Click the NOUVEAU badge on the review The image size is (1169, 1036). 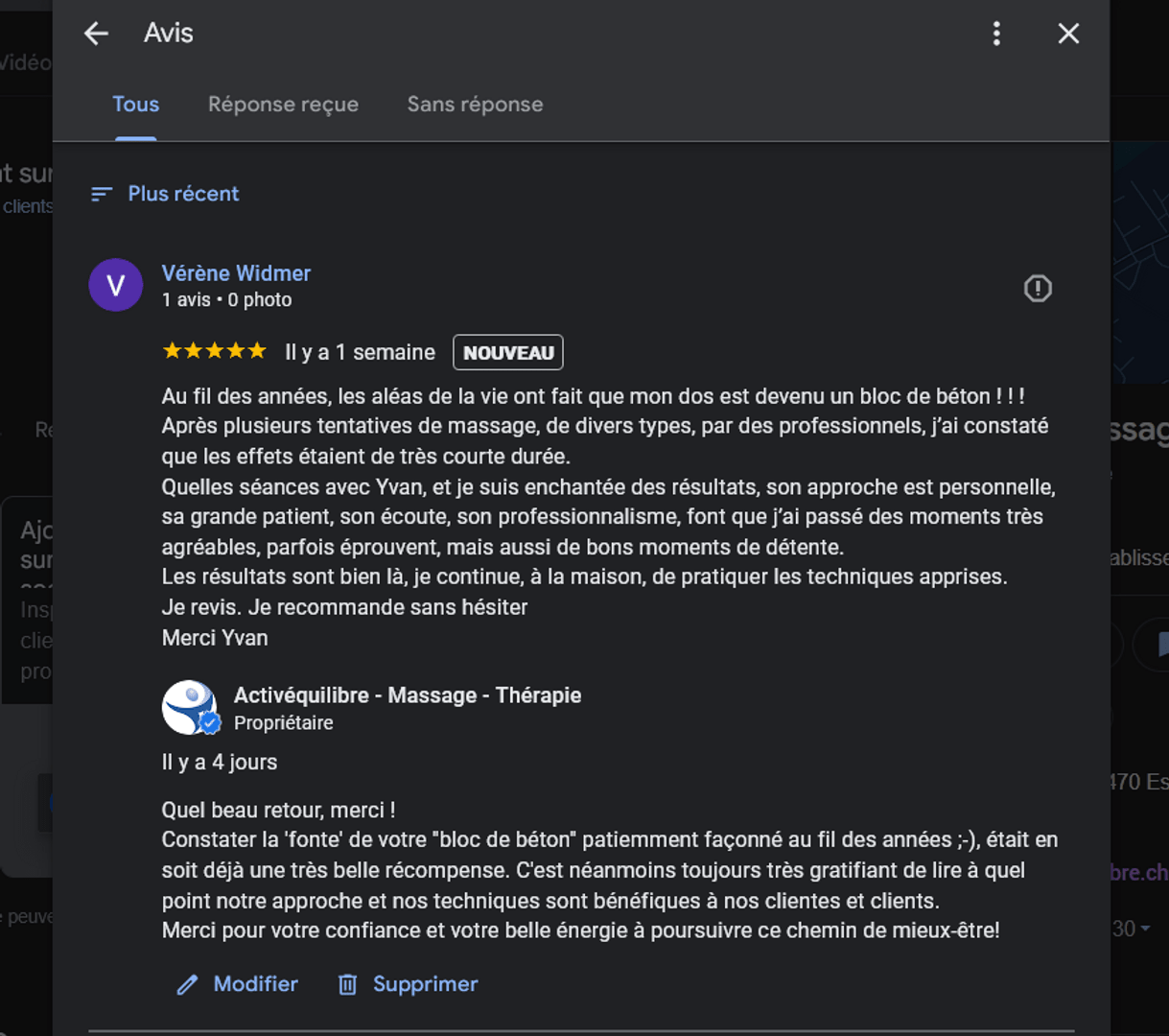coord(508,352)
